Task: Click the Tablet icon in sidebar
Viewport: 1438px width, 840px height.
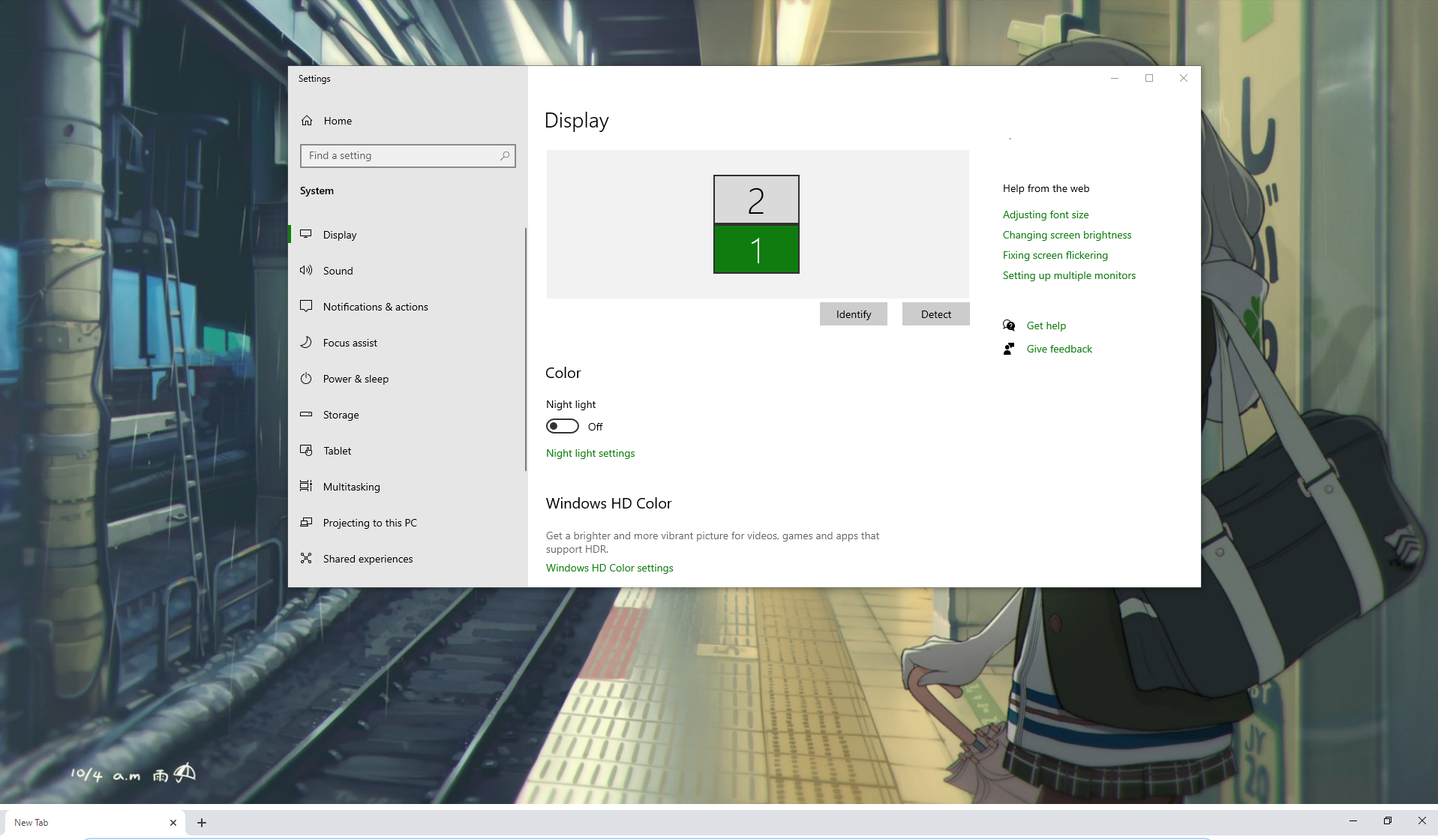Action: tap(306, 450)
